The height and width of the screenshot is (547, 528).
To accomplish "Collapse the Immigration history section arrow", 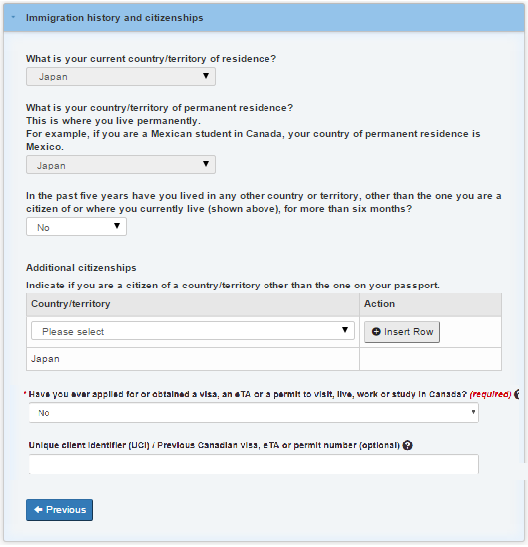I will coord(13,17).
